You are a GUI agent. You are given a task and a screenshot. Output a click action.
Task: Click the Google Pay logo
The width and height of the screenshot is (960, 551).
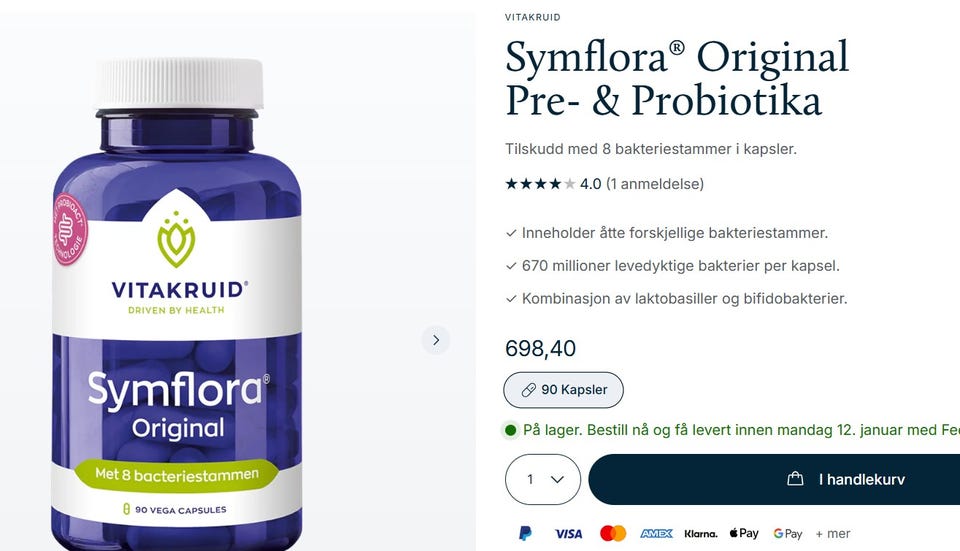click(787, 534)
